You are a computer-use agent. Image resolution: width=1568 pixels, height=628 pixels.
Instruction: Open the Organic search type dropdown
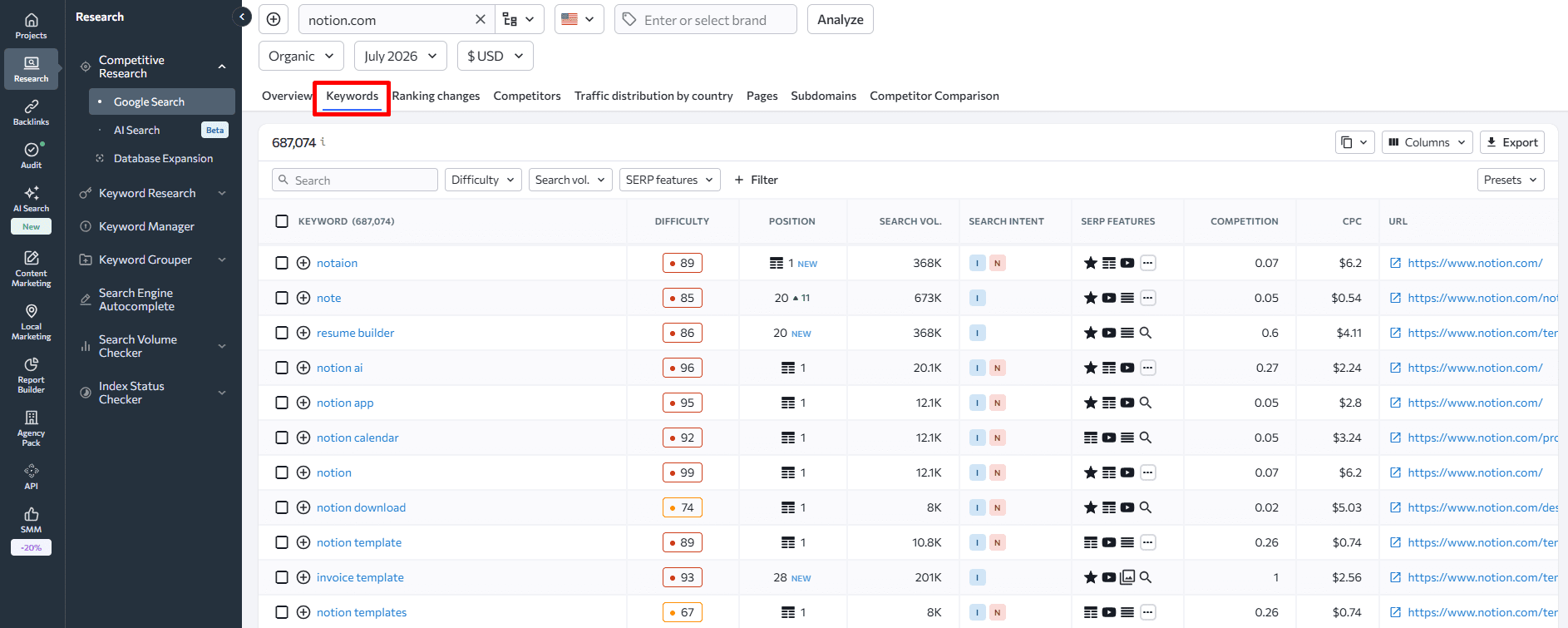click(301, 56)
